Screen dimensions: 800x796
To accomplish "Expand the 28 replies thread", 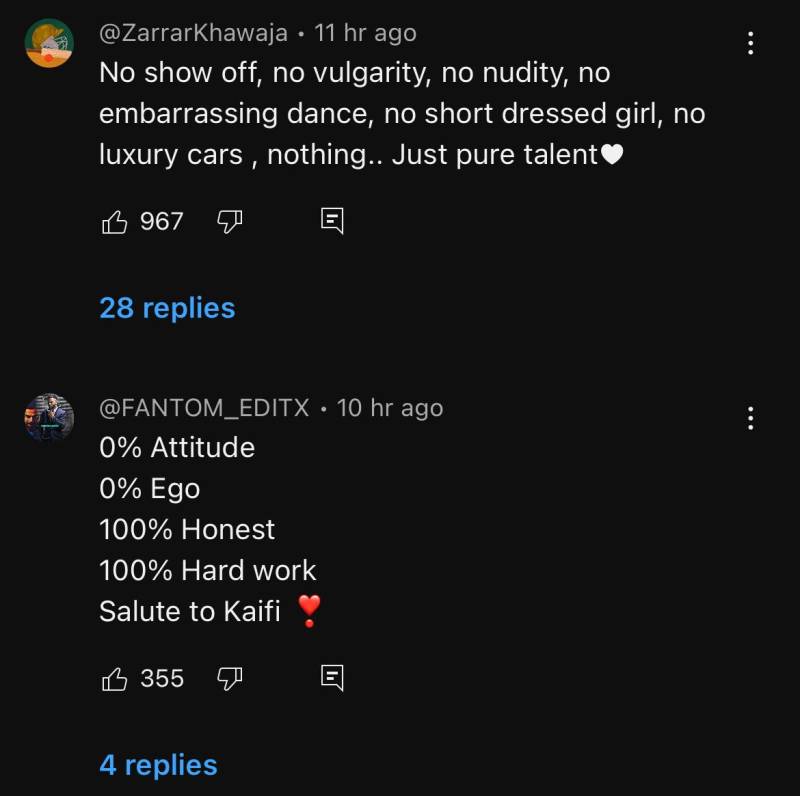I will [x=167, y=308].
